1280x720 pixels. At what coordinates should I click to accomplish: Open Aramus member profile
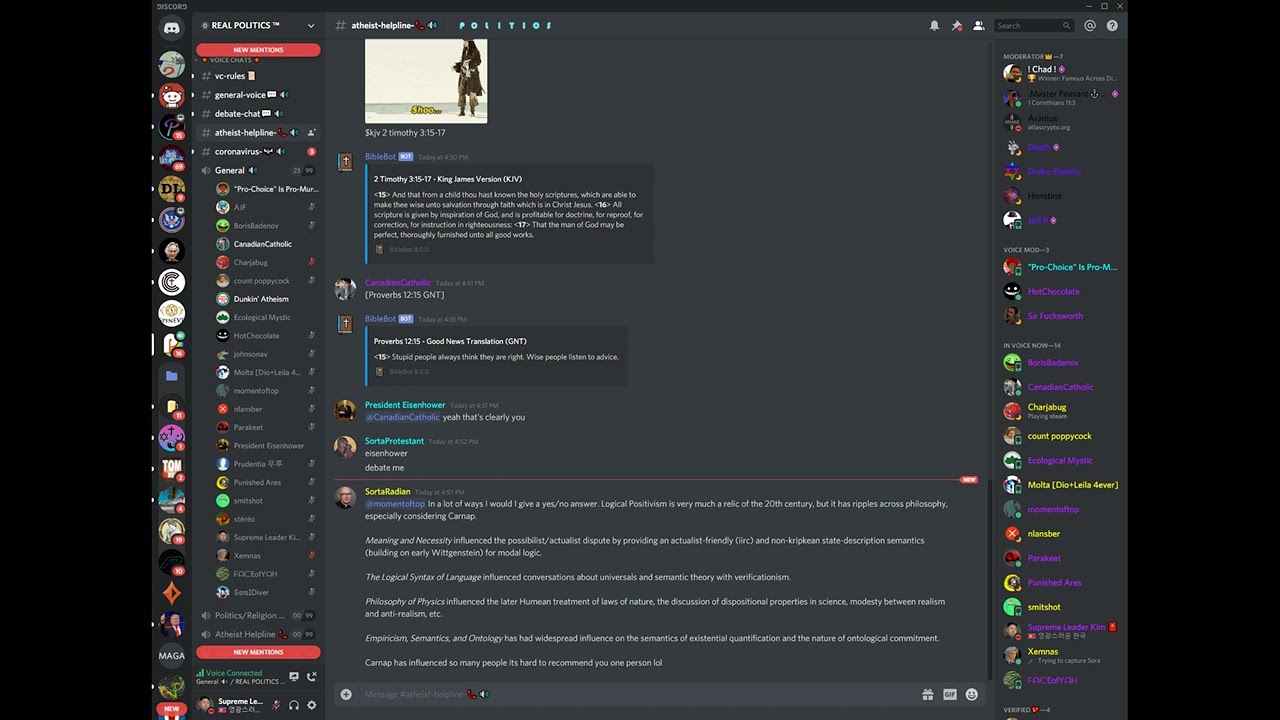point(1060,122)
